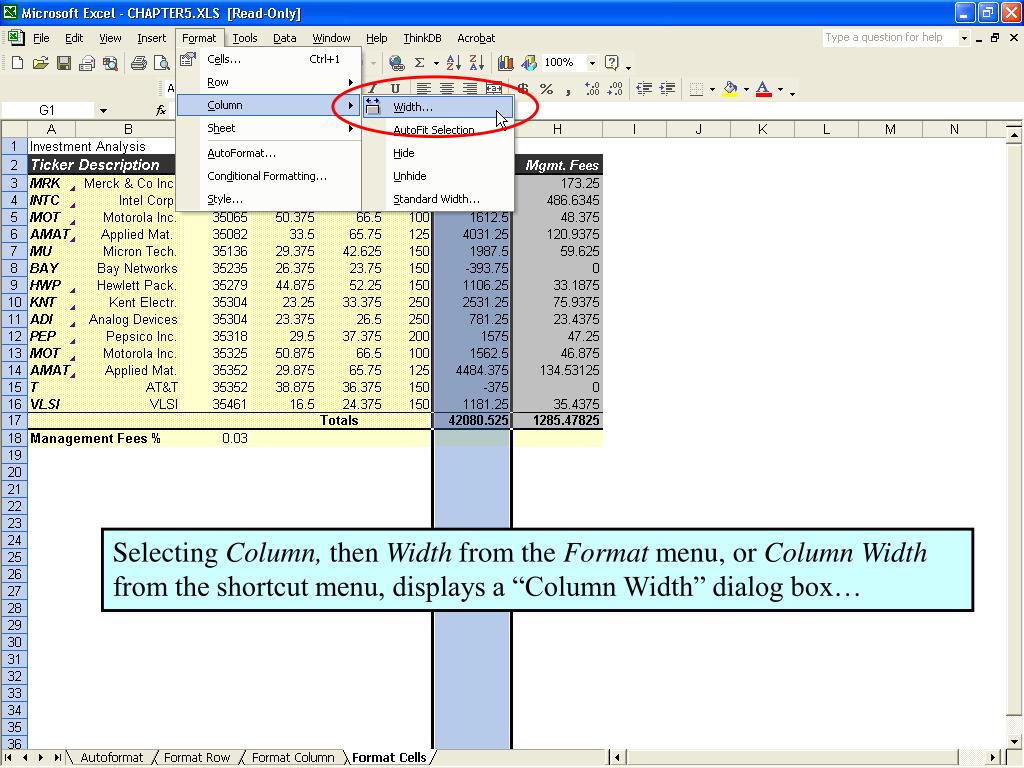The width and height of the screenshot is (1024, 768).
Task: Click the Decrease Indent icon
Action: (x=644, y=89)
